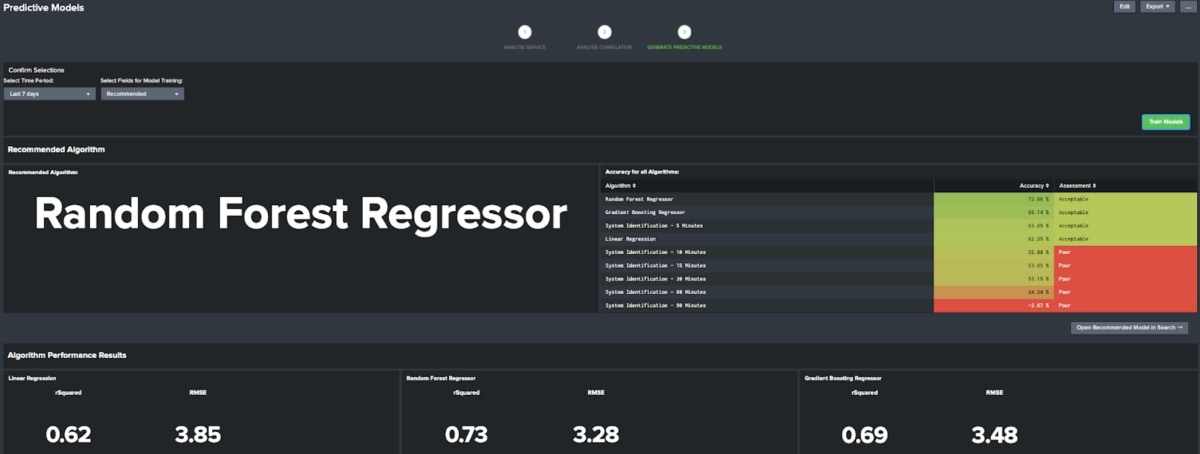Screen dimensions: 1200x454
Task: Click the Linear Regression table row
Action: [898, 239]
